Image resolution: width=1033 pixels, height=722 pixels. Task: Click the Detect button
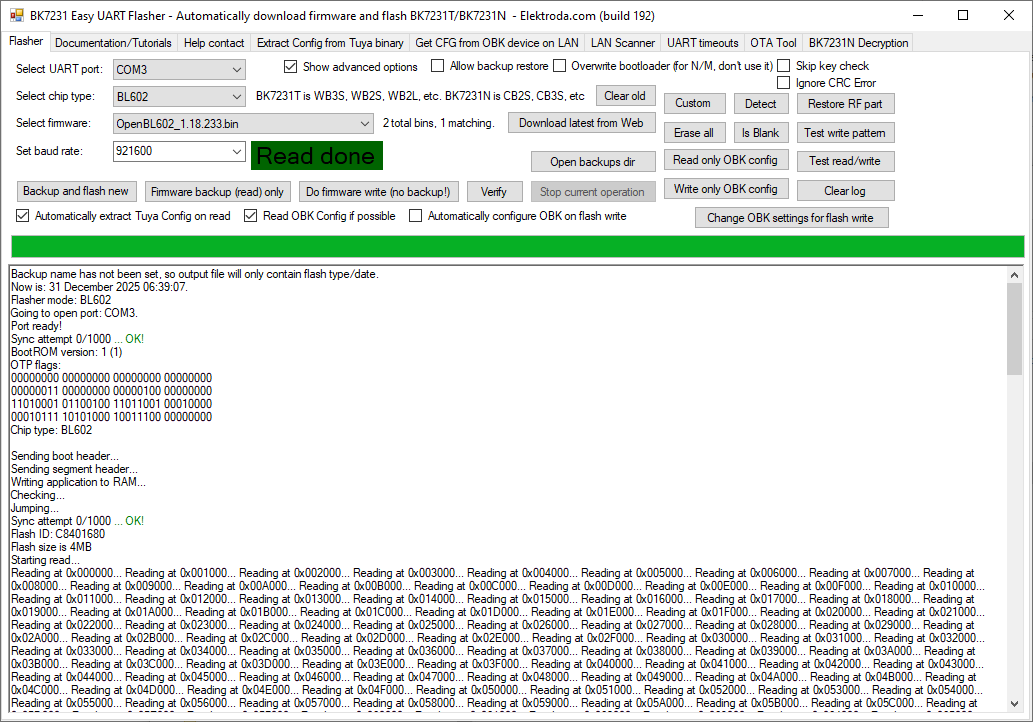tap(761, 104)
